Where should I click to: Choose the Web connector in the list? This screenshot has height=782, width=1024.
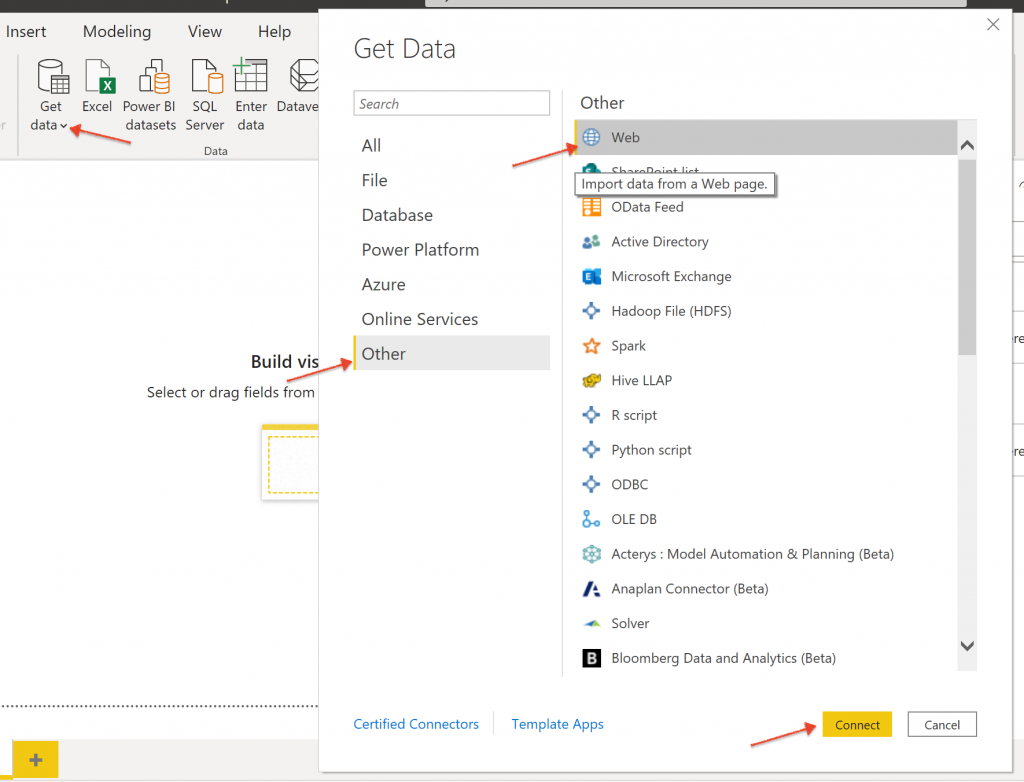pos(626,138)
